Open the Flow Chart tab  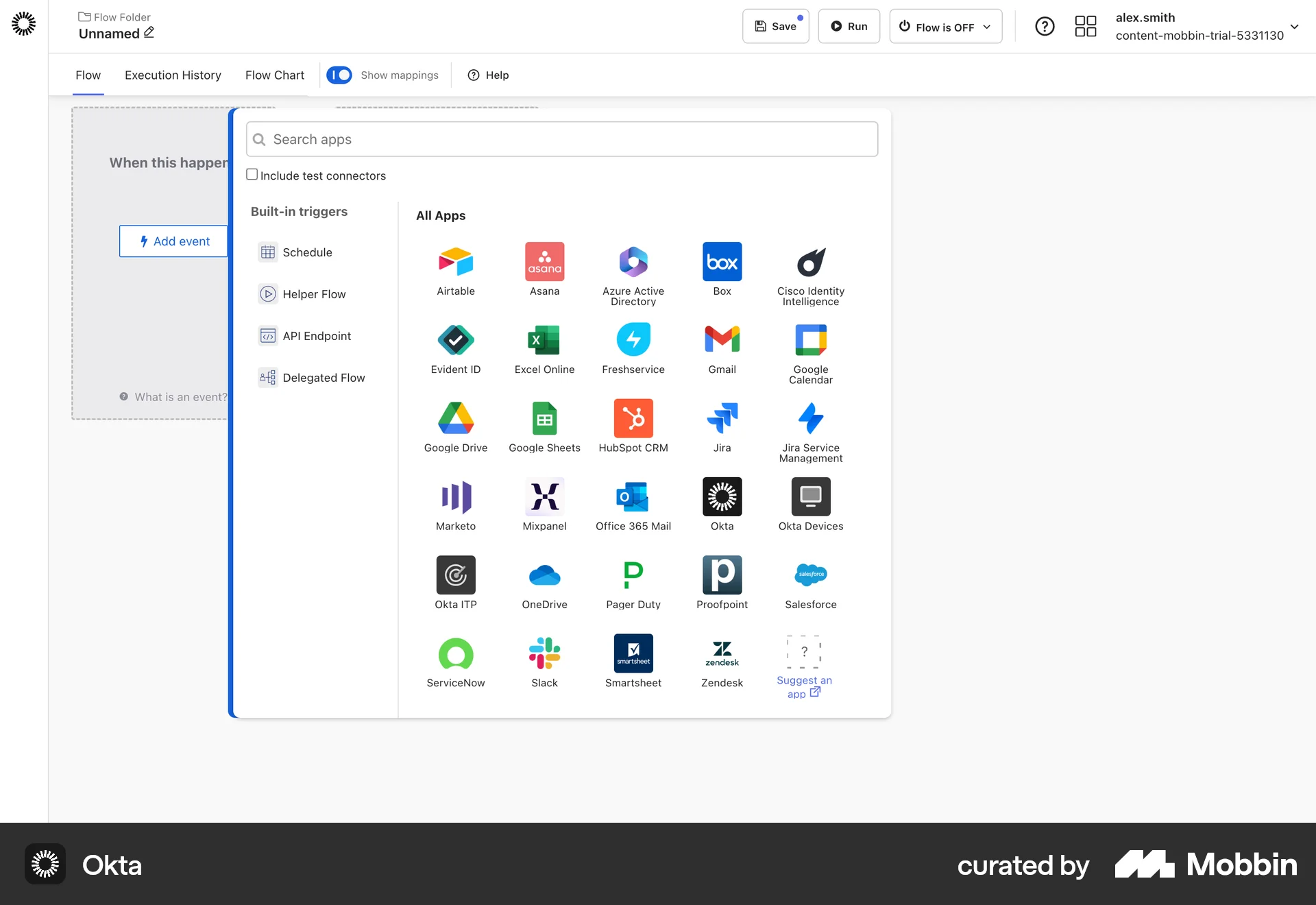[274, 75]
